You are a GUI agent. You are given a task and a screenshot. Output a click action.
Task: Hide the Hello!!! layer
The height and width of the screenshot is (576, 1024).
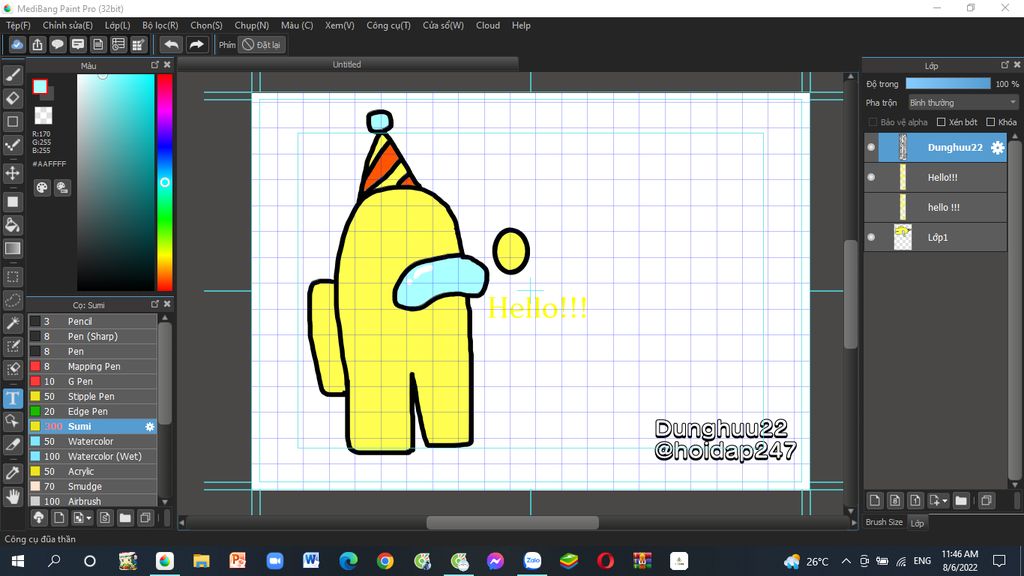point(871,178)
